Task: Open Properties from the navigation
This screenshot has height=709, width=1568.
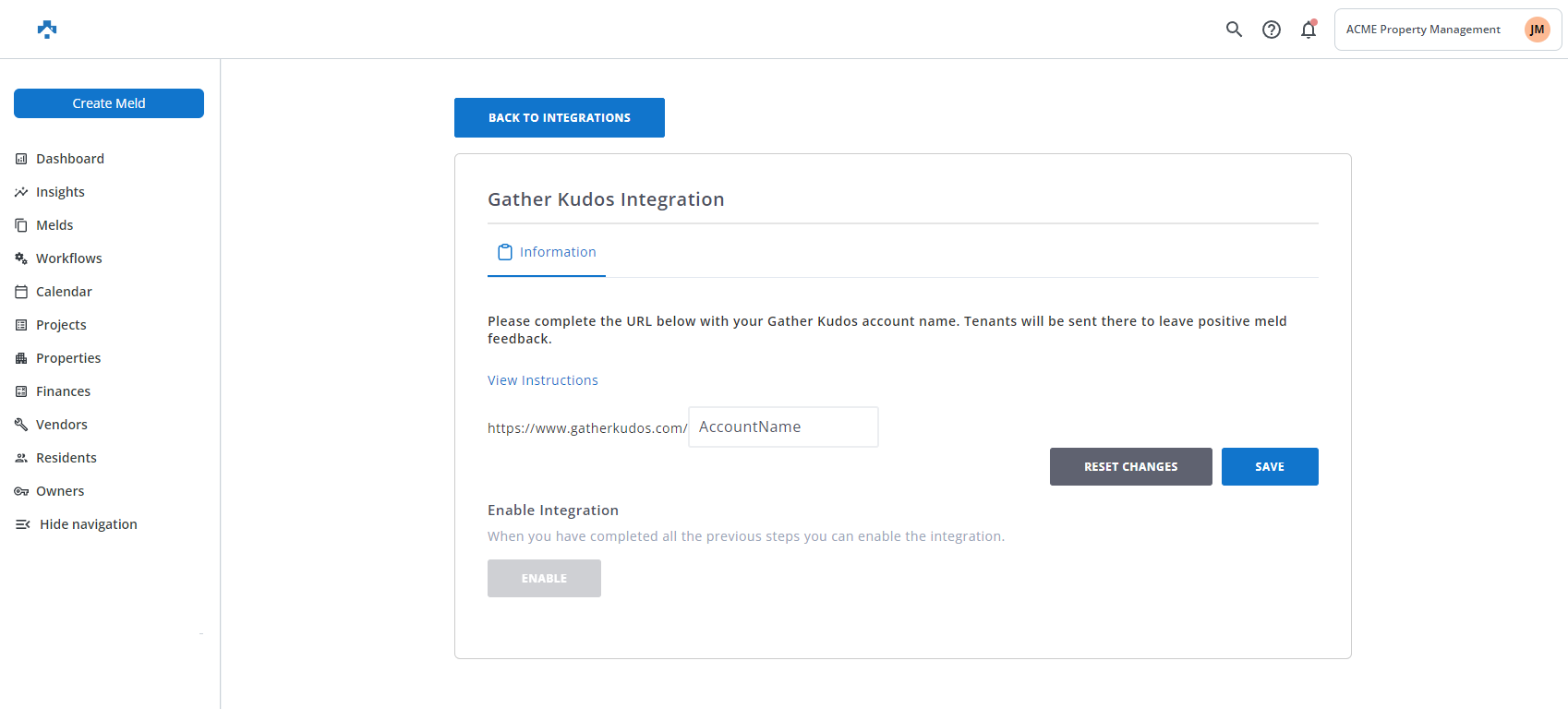Action: [x=68, y=358]
